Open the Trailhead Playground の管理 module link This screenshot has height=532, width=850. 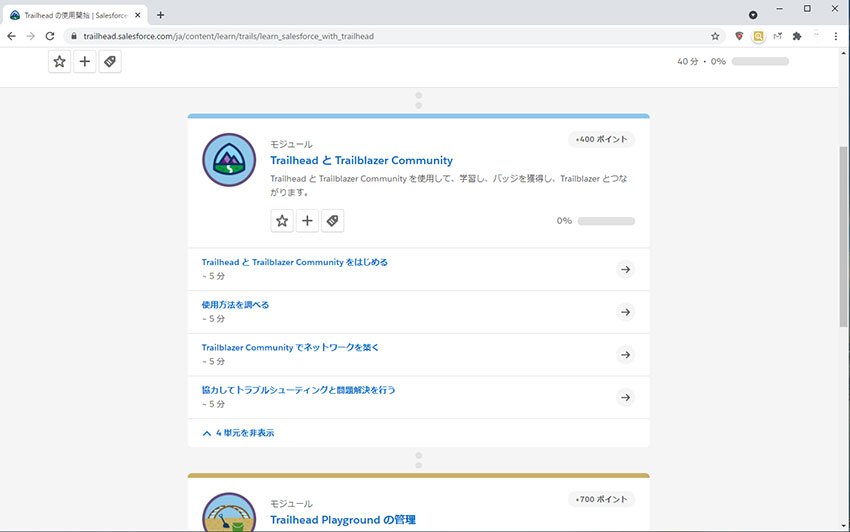pos(343,520)
